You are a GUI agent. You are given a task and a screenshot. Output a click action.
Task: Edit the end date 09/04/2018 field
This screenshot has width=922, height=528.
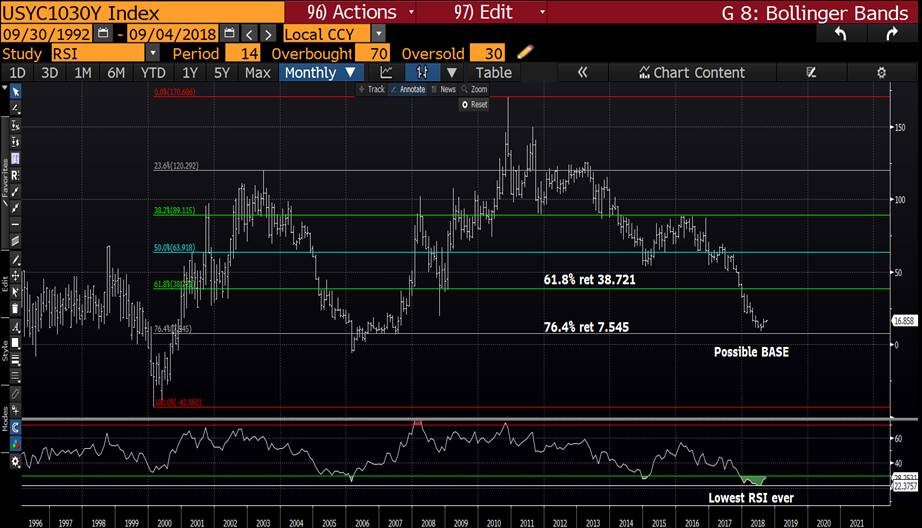click(x=173, y=34)
